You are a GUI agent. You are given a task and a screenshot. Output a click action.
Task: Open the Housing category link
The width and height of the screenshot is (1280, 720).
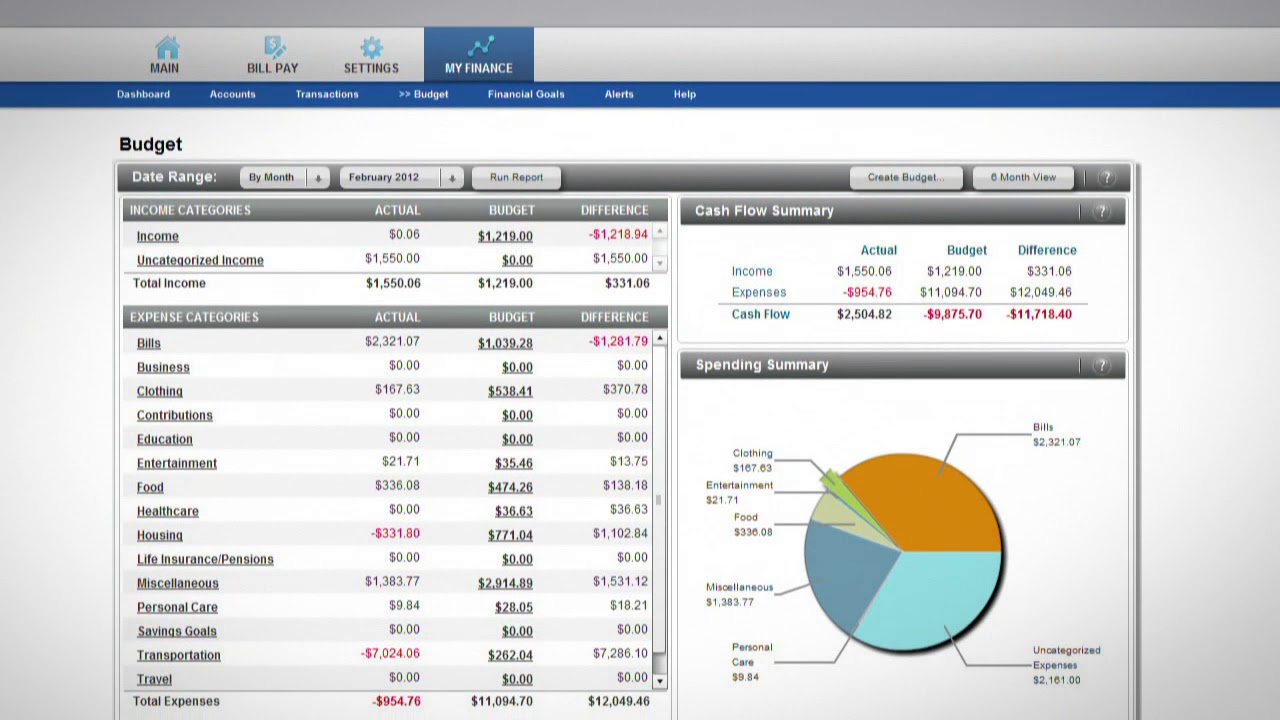(160, 535)
